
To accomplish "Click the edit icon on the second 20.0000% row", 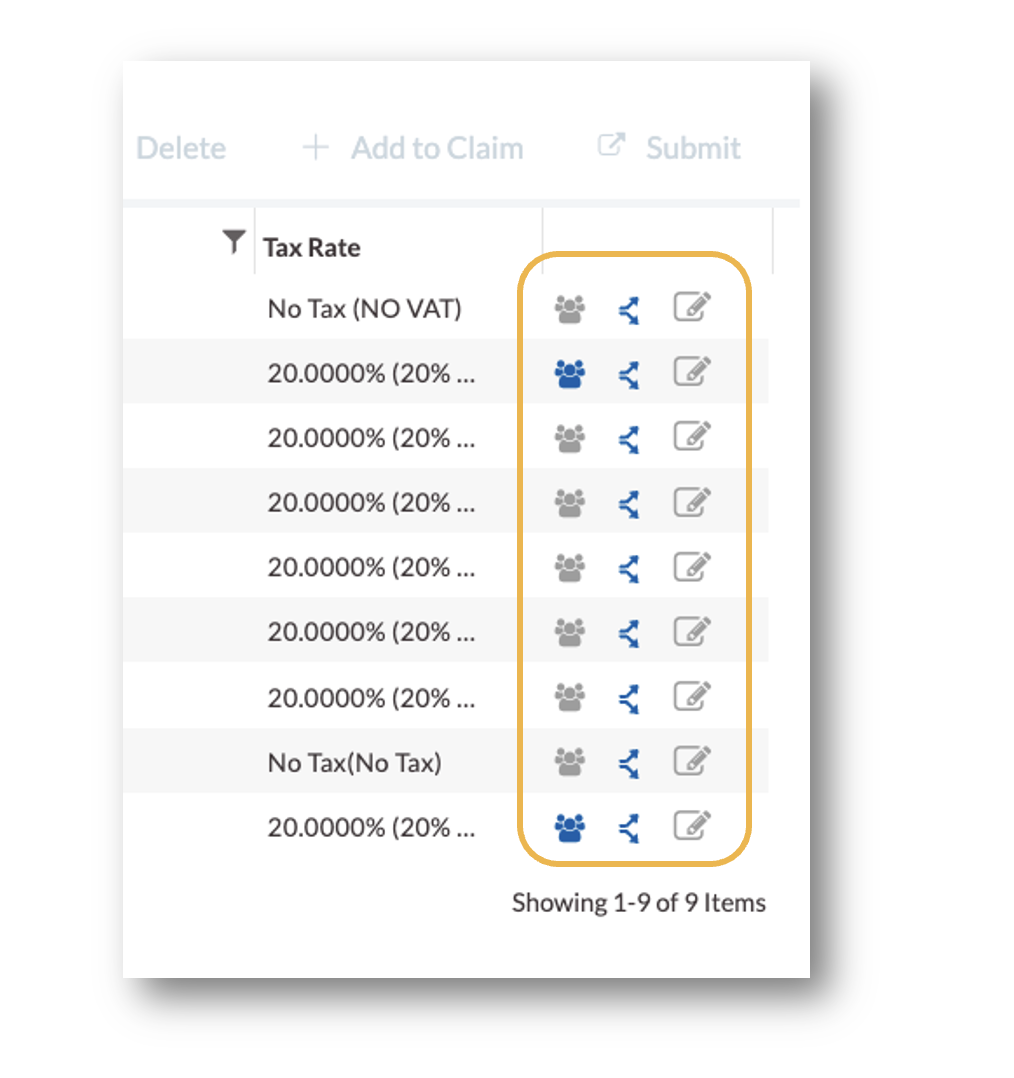I will point(692,437).
